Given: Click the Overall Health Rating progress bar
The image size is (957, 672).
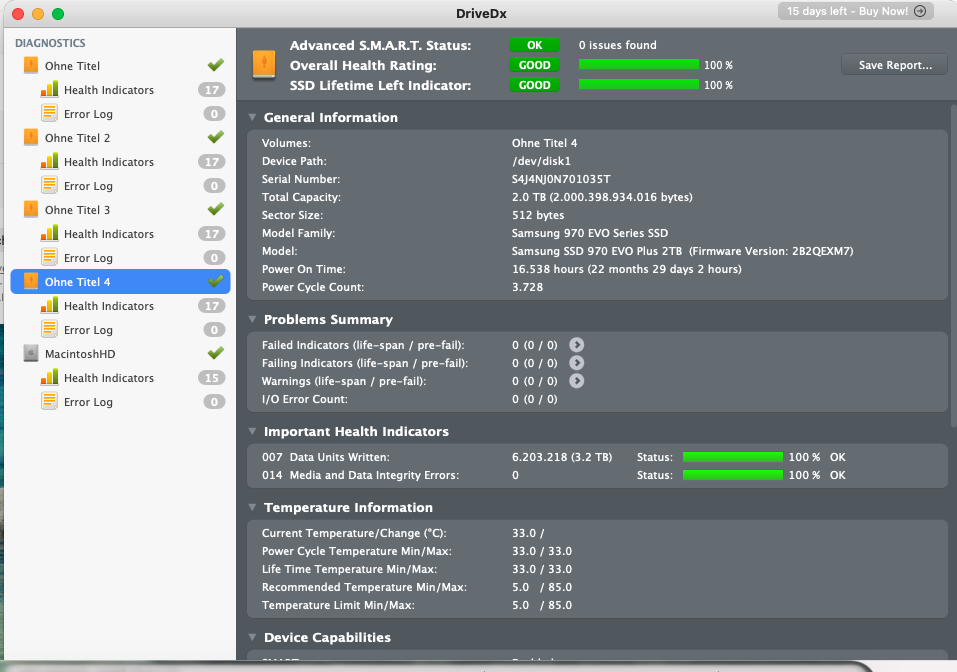Looking at the screenshot, I should 639,65.
